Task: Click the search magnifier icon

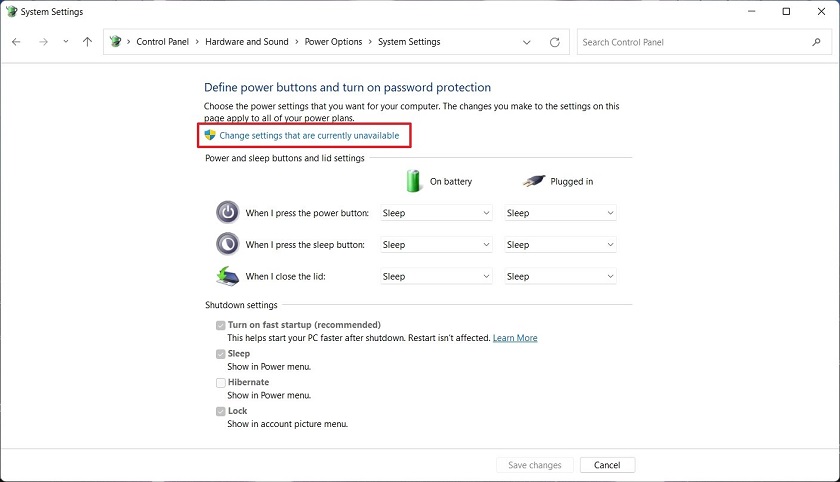Action: coord(816,42)
